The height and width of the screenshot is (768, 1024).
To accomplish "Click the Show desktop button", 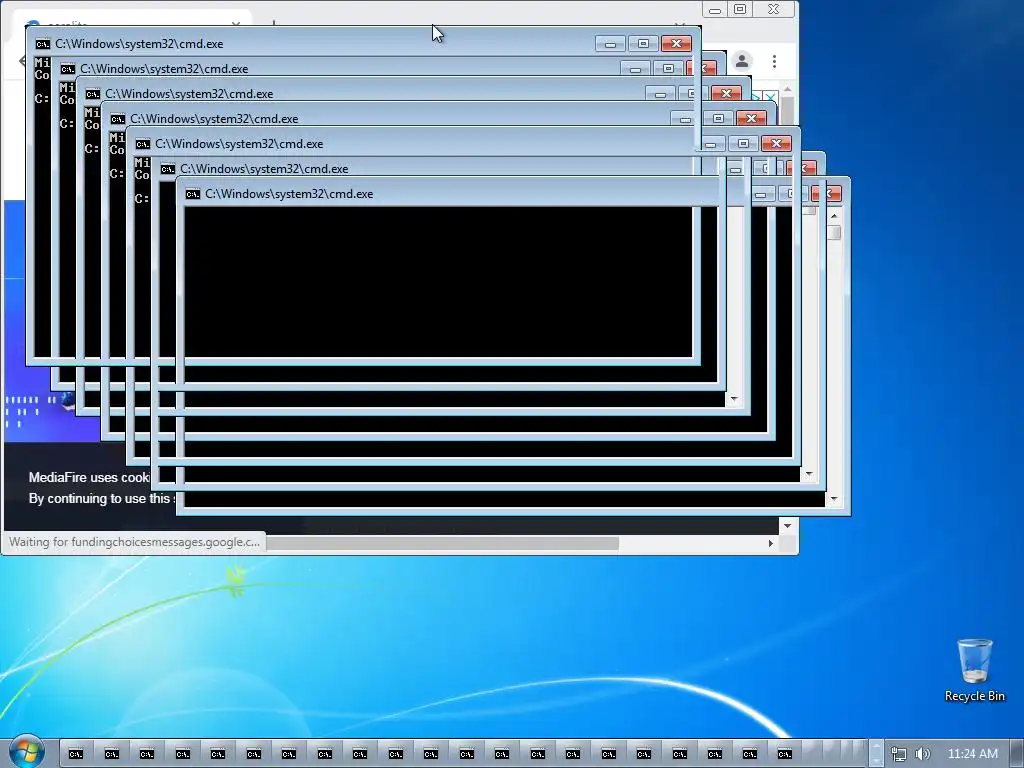I will [1018, 753].
